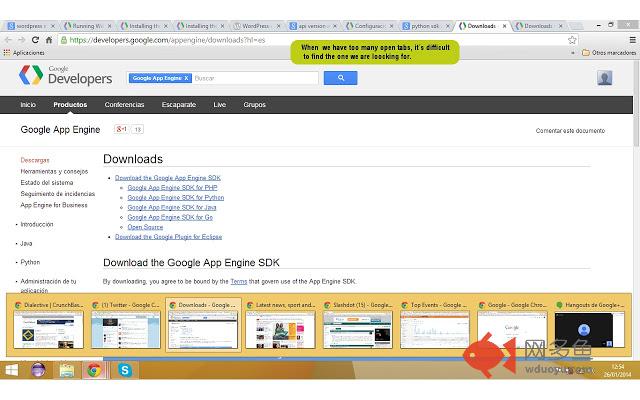Image resolution: width=640 pixels, height=400 pixels.
Task: Open the Conferencias navigation item
Action: pyautogui.click(x=124, y=105)
